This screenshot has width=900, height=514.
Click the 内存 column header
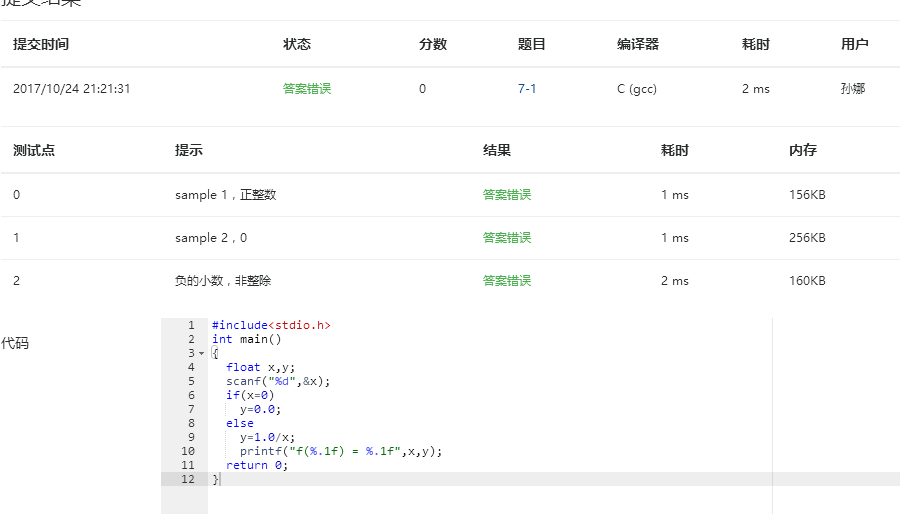tap(803, 151)
